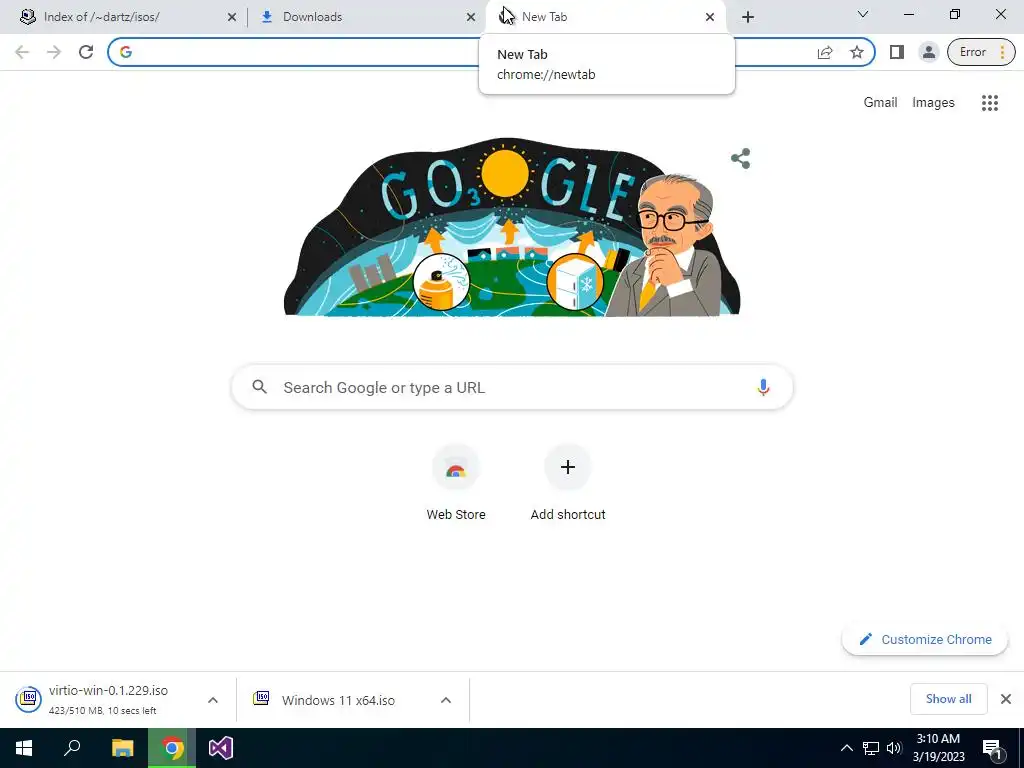Click the Error menu button
This screenshot has height=768, width=1024.
(x=981, y=52)
